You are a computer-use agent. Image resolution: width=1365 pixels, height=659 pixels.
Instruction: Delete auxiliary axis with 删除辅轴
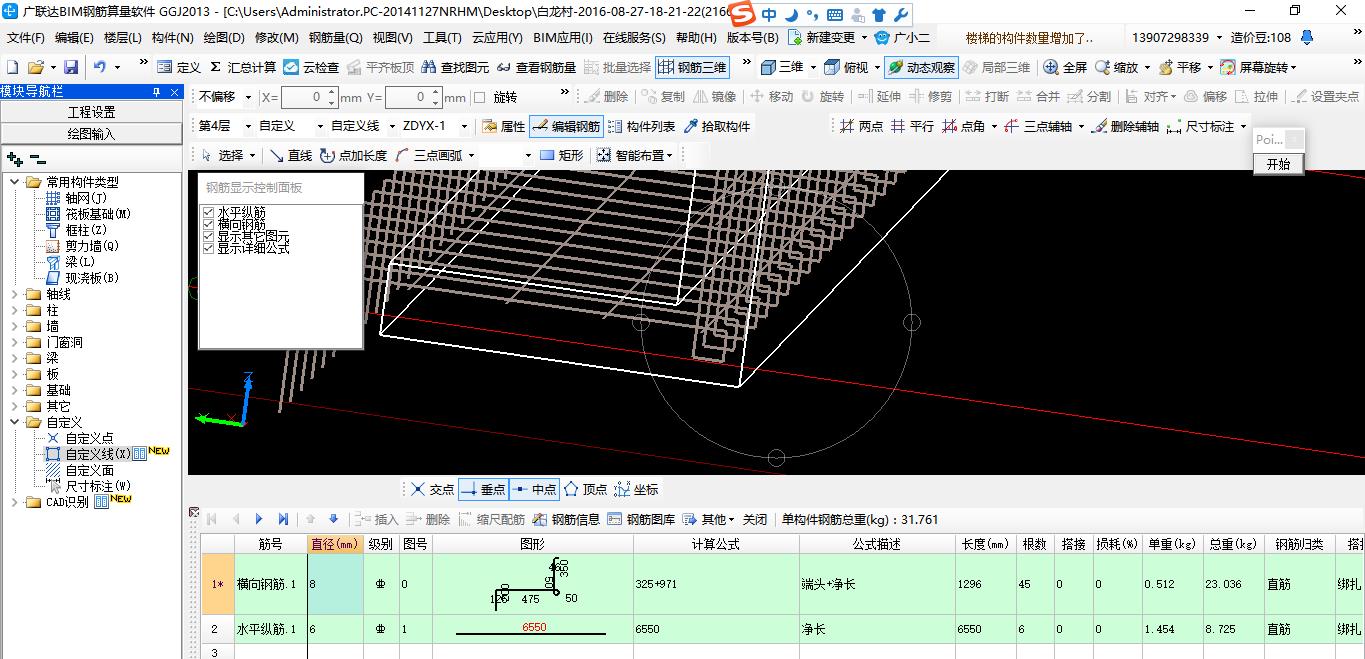1125,126
